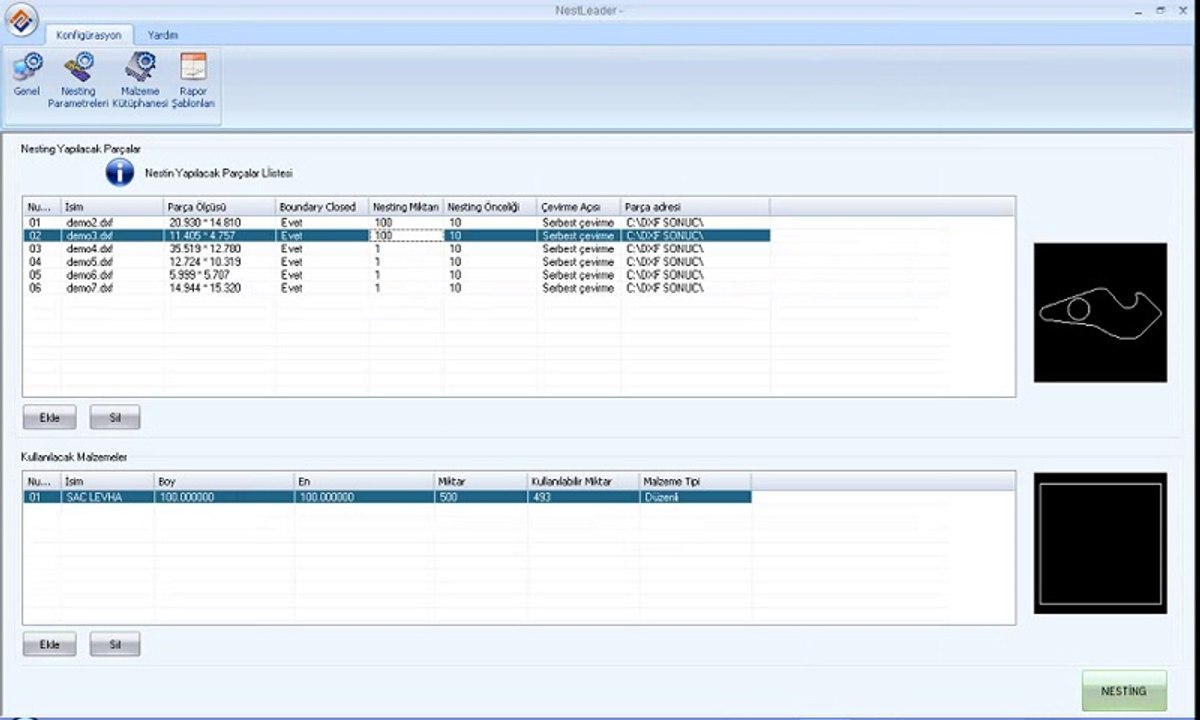Click the blue info icon
The height and width of the screenshot is (720, 1200).
[120, 172]
